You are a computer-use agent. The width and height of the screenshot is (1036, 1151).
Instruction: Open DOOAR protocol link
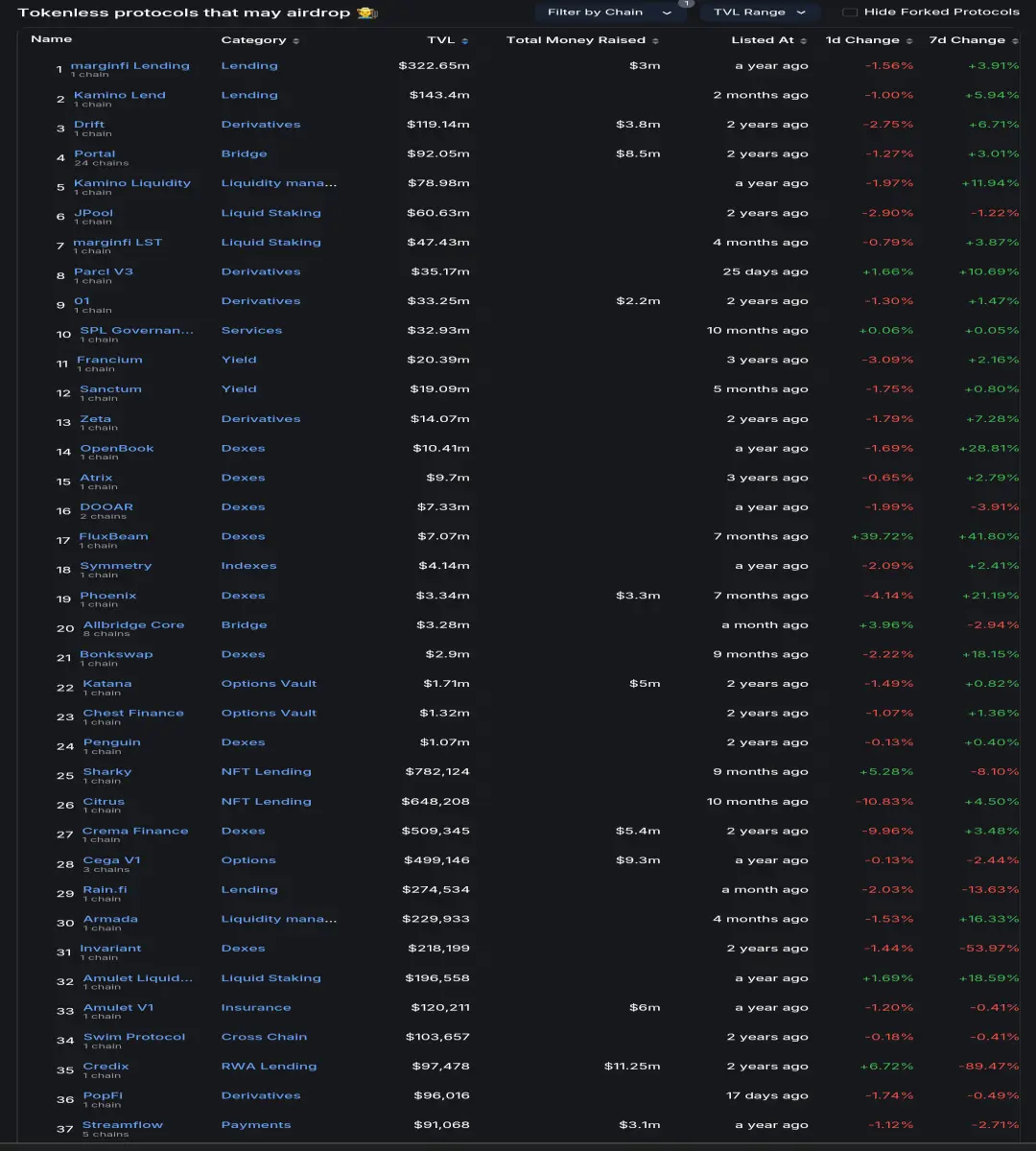click(106, 506)
